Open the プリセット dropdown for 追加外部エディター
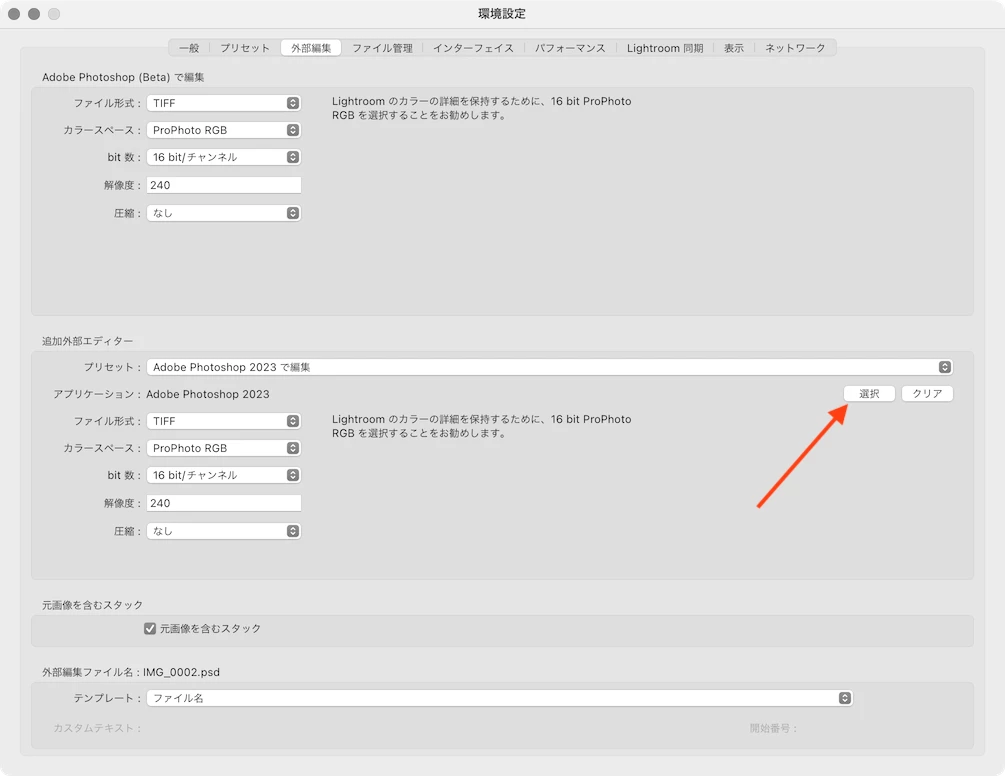The width and height of the screenshot is (1005, 776). [549, 367]
